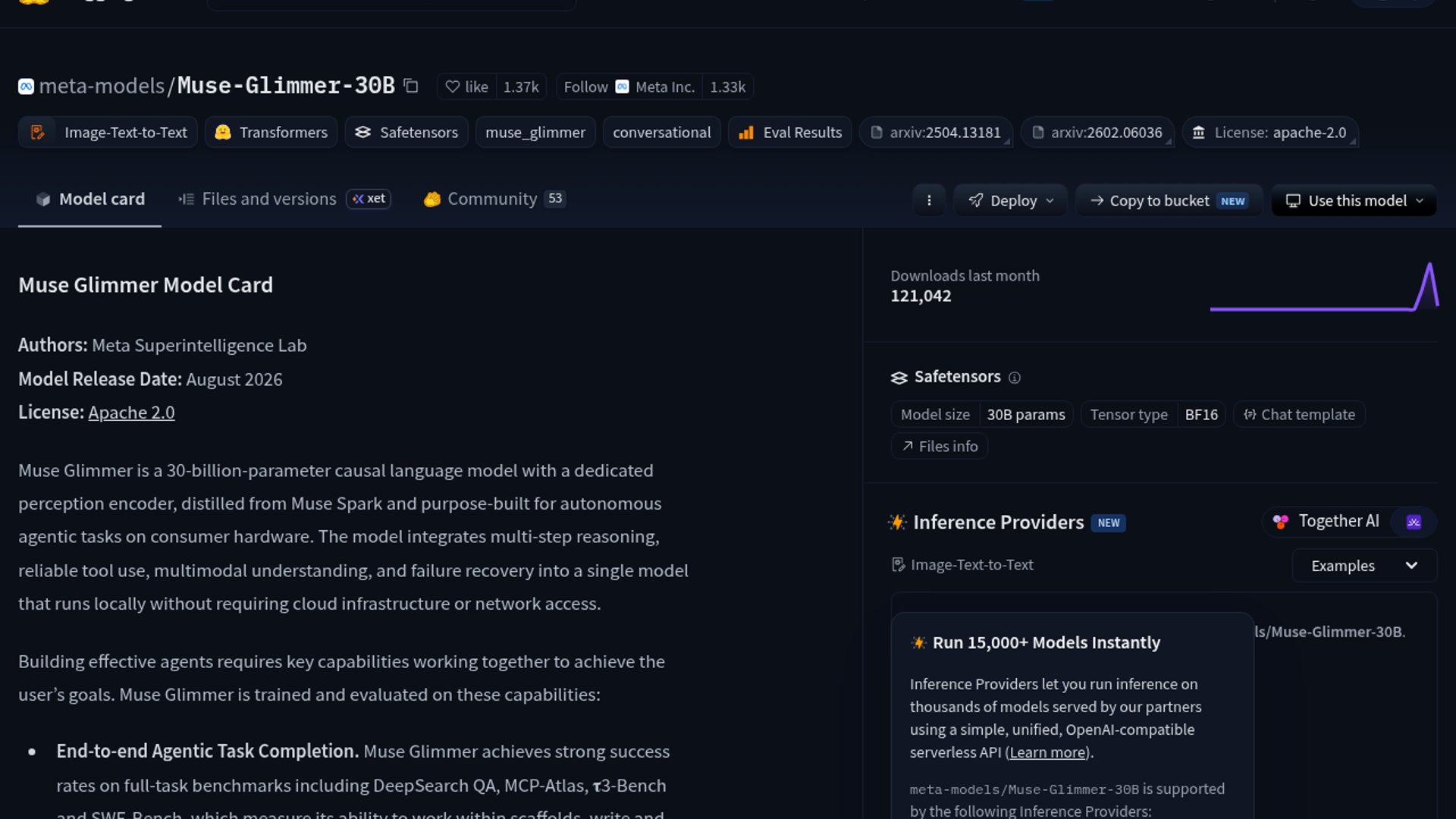
Task: Switch to Files and versions tab
Action: (x=284, y=199)
